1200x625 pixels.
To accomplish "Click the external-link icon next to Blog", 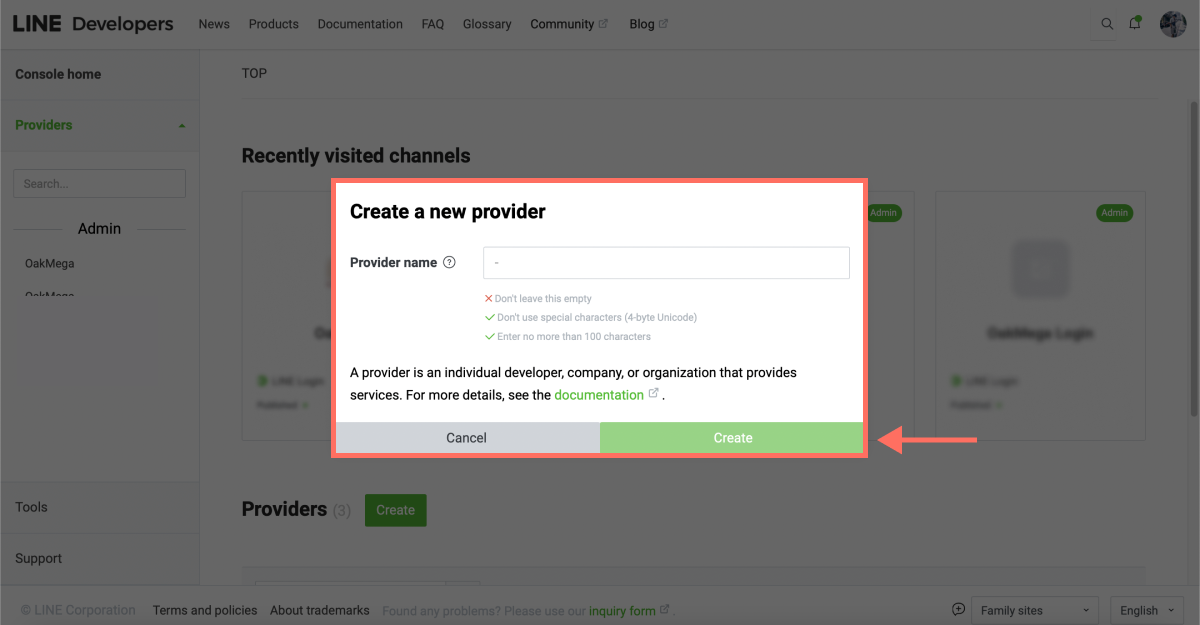I will point(665,22).
